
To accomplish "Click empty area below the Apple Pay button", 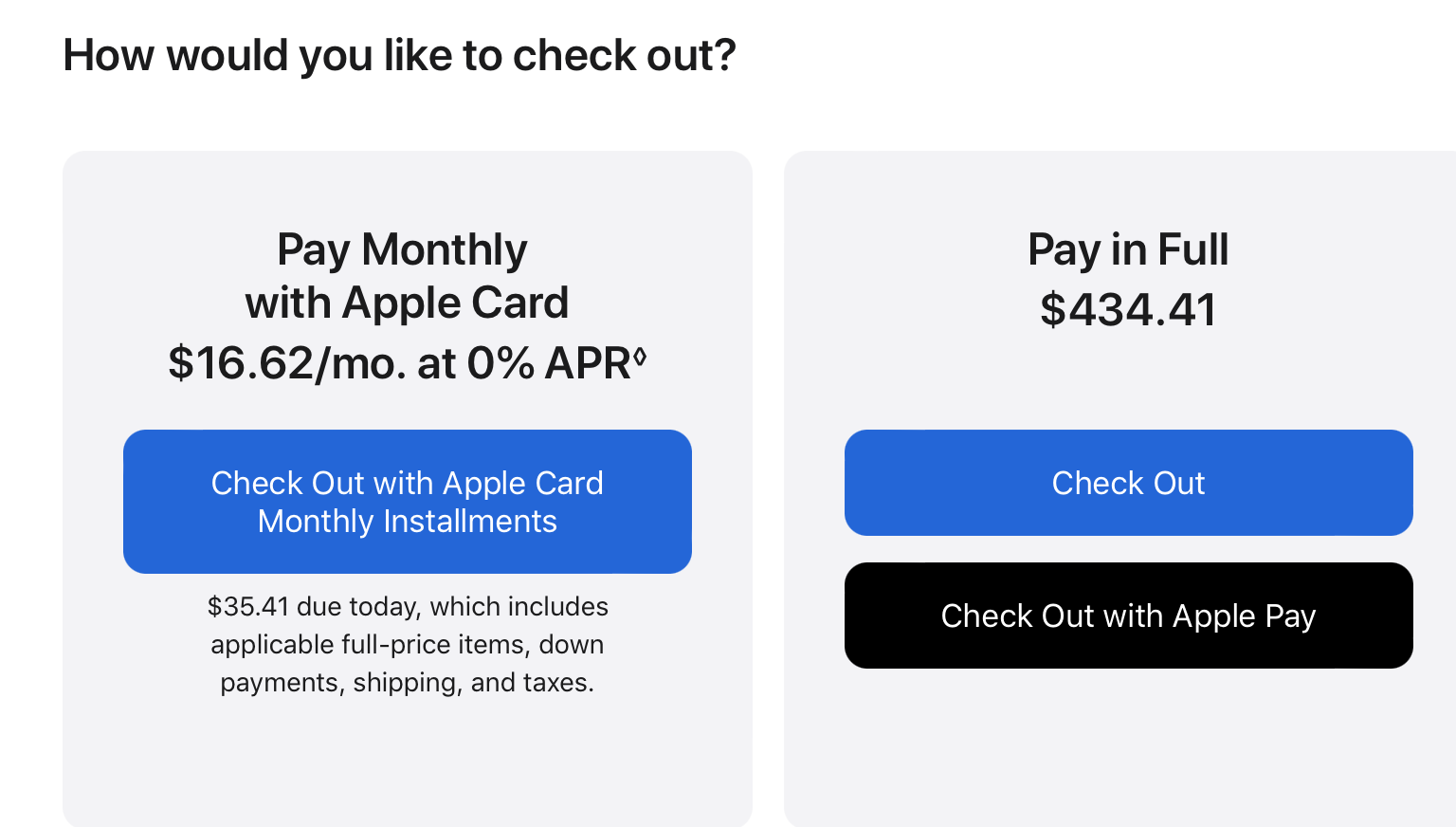I will coord(1128,749).
